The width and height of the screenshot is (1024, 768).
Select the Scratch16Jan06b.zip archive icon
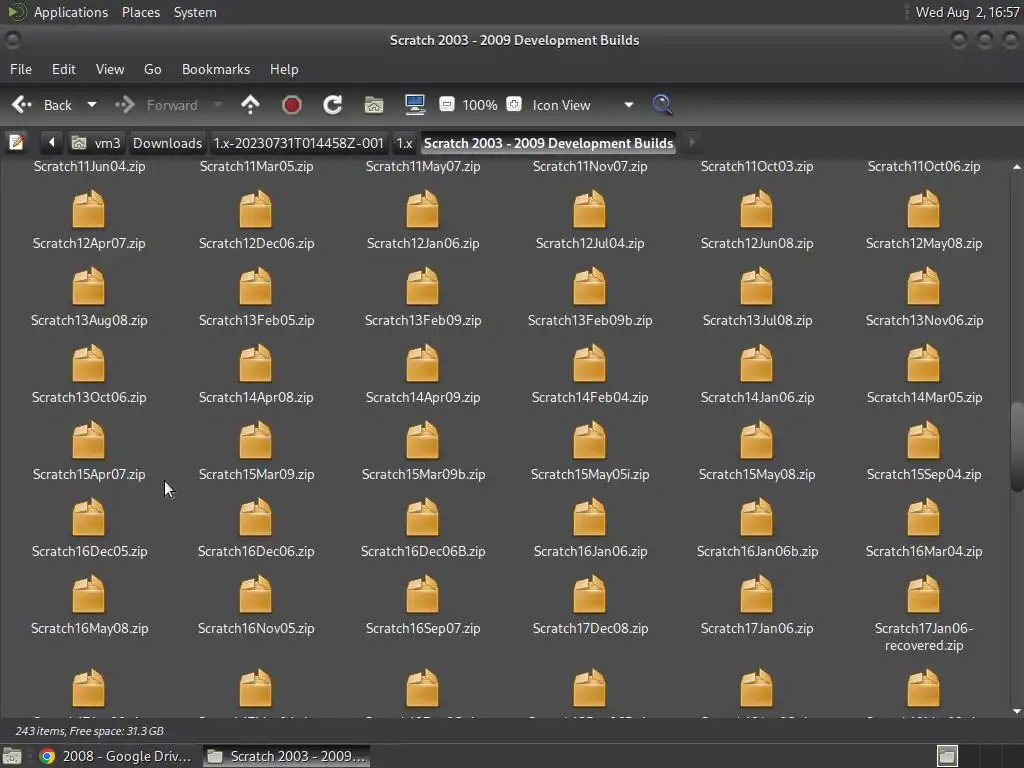pyautogui.click(x=757, y=517)
